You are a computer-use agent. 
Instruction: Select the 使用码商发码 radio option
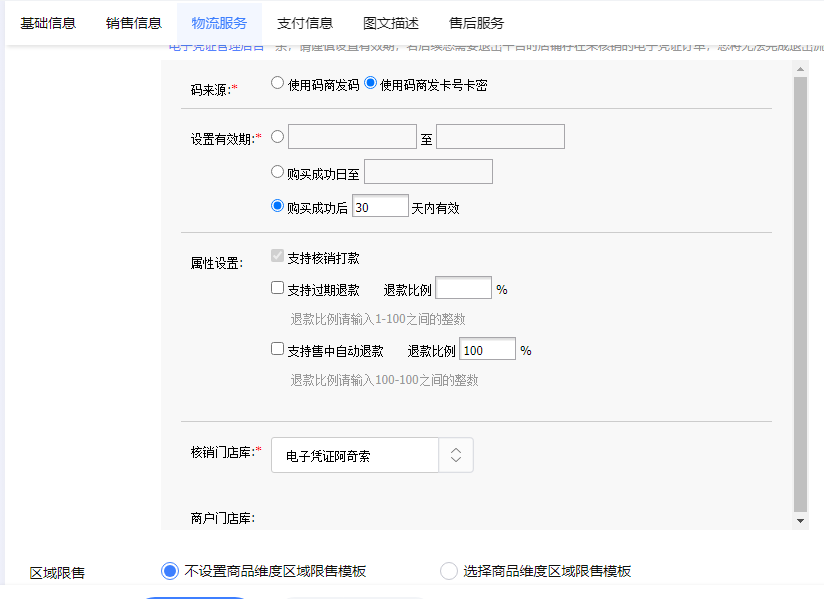point(278,84)
